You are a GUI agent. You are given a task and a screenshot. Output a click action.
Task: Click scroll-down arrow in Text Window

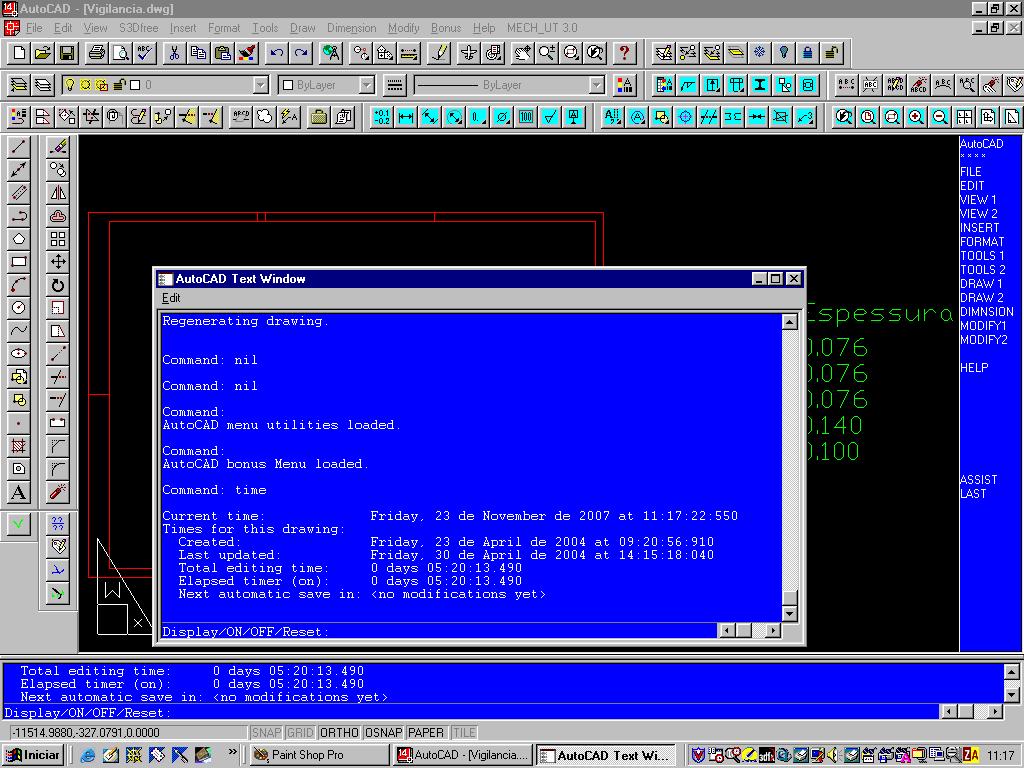(790, 614)
